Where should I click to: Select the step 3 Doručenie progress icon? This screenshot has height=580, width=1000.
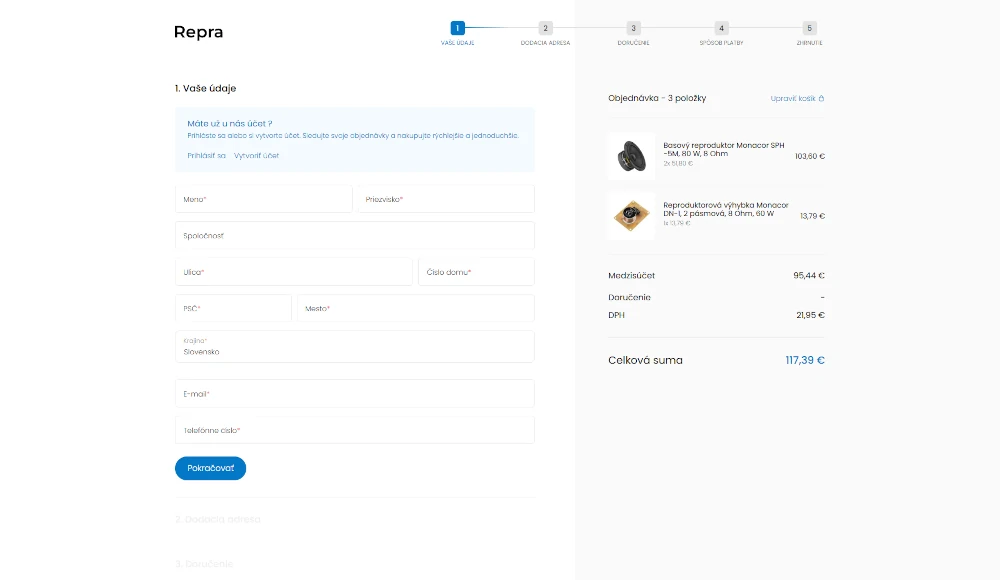pyautogui.click(x=633, y=29)
